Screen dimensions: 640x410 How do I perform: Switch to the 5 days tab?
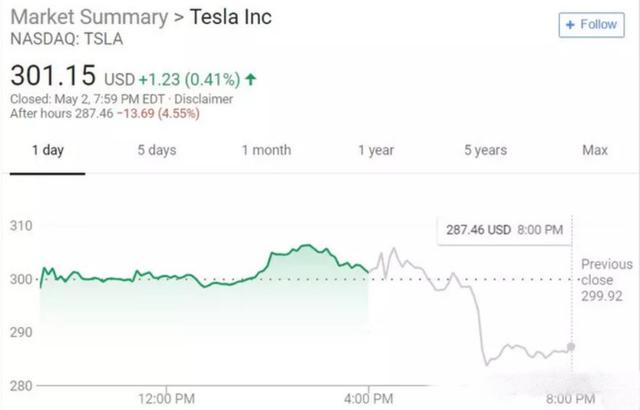(158, 150)
